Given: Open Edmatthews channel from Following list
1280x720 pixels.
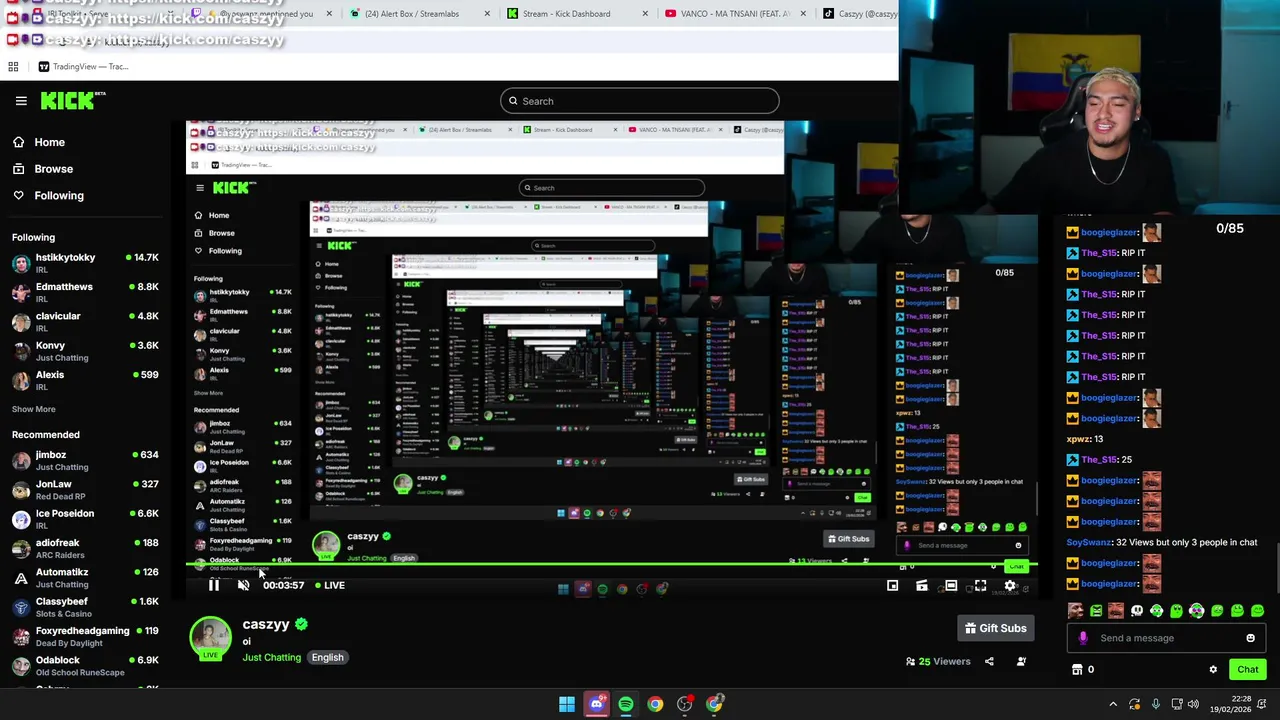Looking at the screenshot, I should pyautogui.click(x=85, y=293).
